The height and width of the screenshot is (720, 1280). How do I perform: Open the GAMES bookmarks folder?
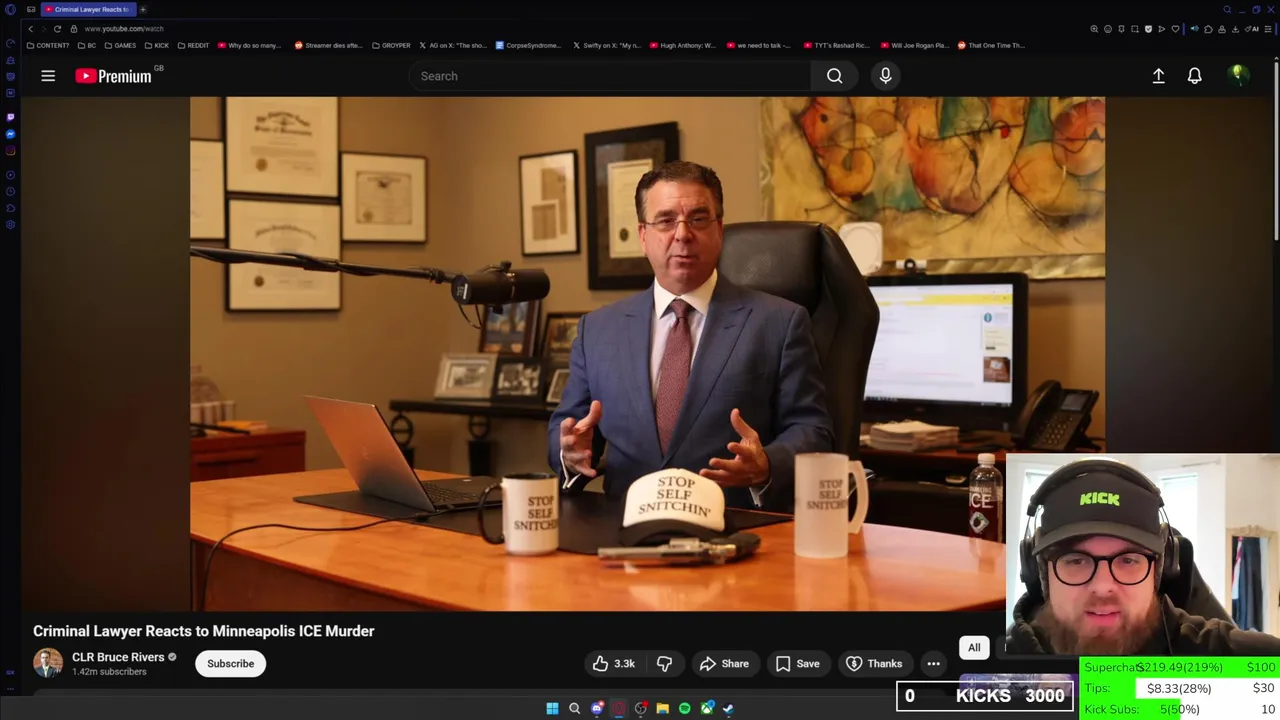121,45
